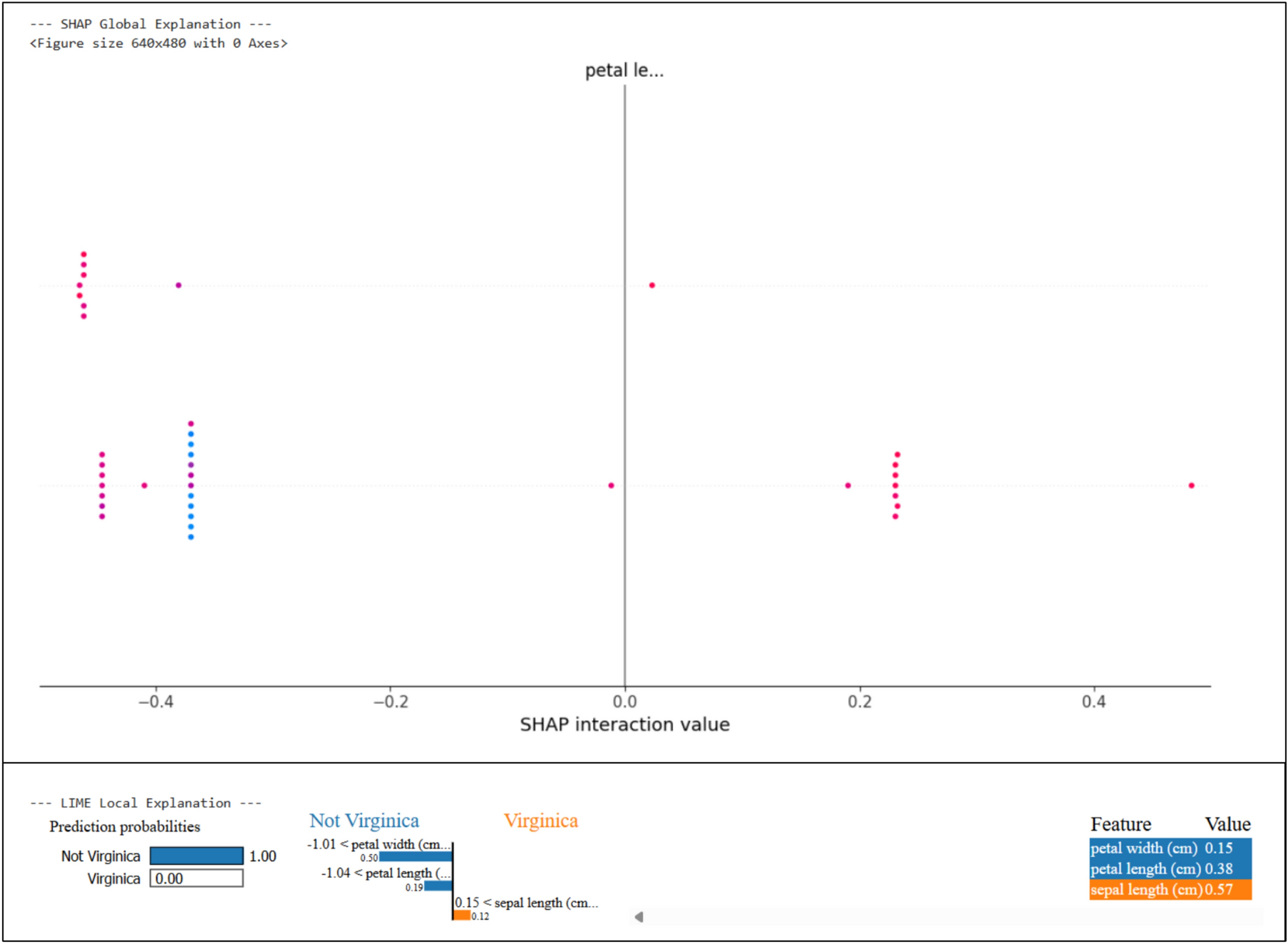Click the rightmost data point near 0.48
Image resolution: width=1288 pixels, height=944 pixels.
point(1191,486)
